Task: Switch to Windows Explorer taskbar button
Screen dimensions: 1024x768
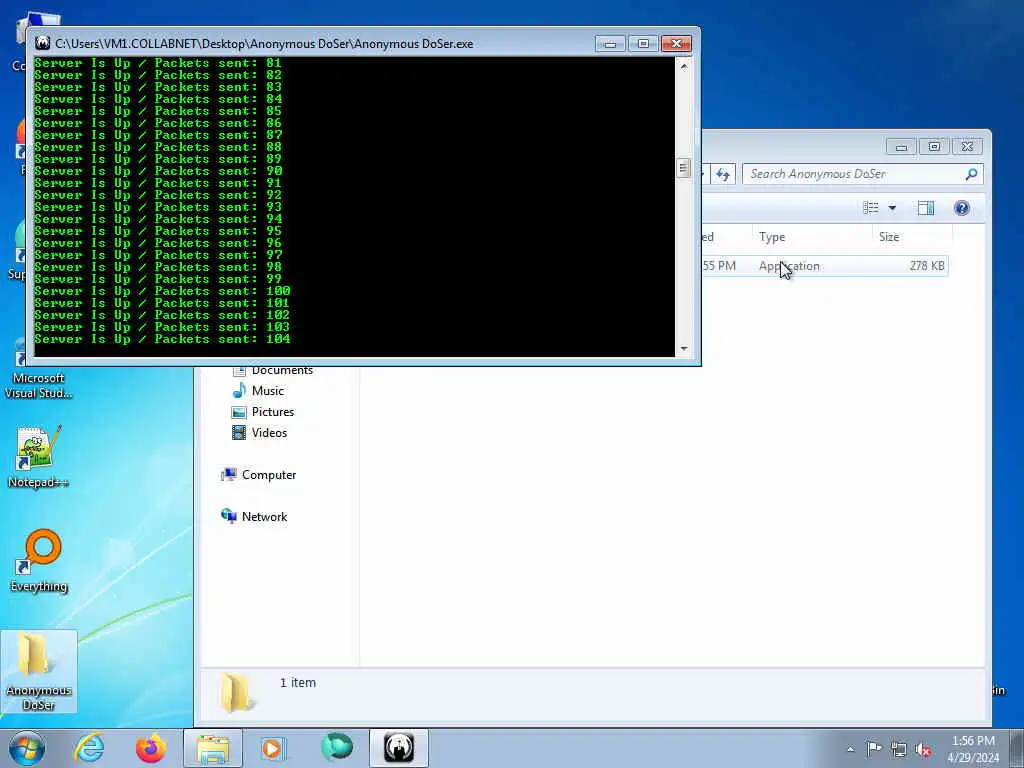Action: tap(213, 748)
